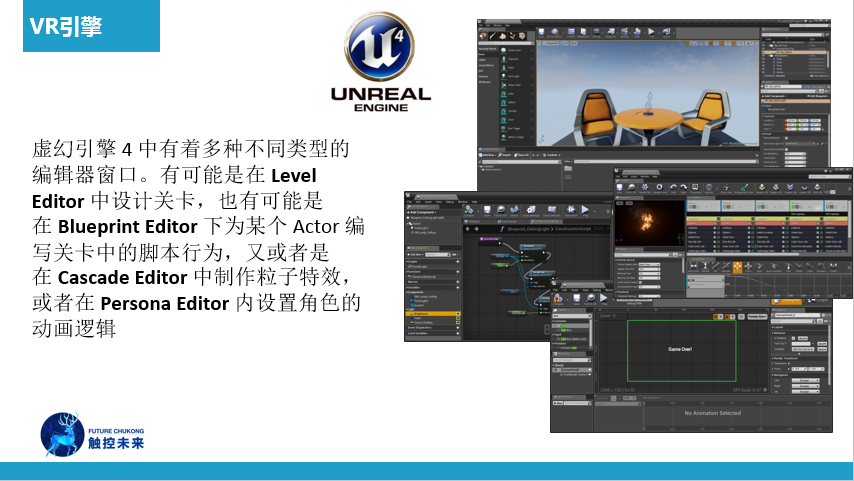The image size is (854, 481).
Task: Click Search Palette field in widget editor
Action: tap(572, 316)
